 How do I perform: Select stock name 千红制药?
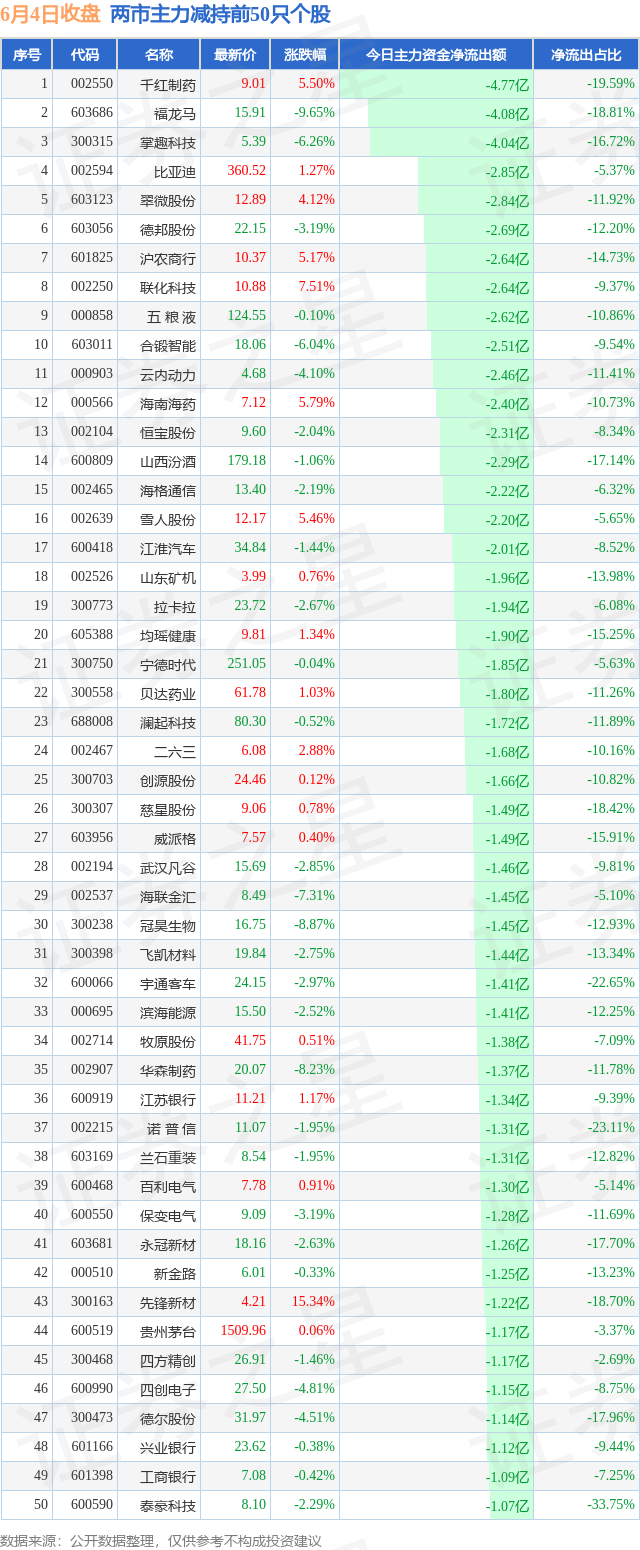click(x=168, y=84)
